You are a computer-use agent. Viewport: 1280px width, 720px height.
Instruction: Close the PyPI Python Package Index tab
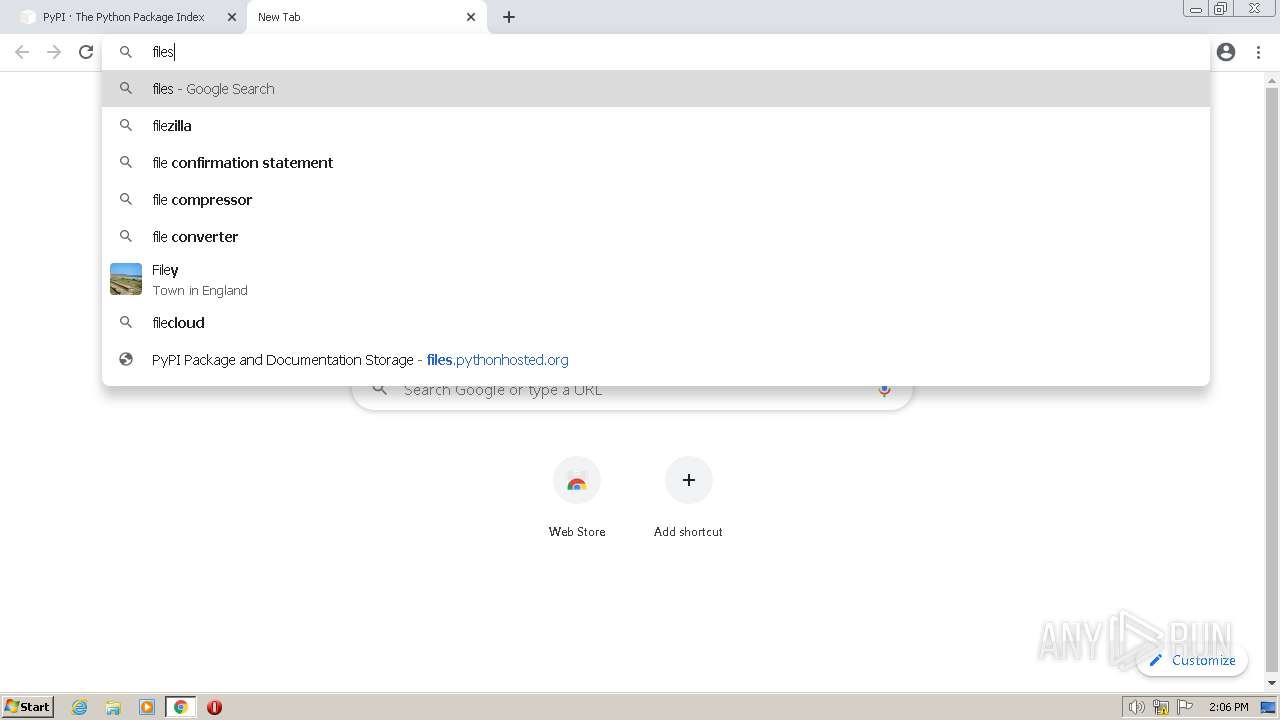click(x=232, y=17)
